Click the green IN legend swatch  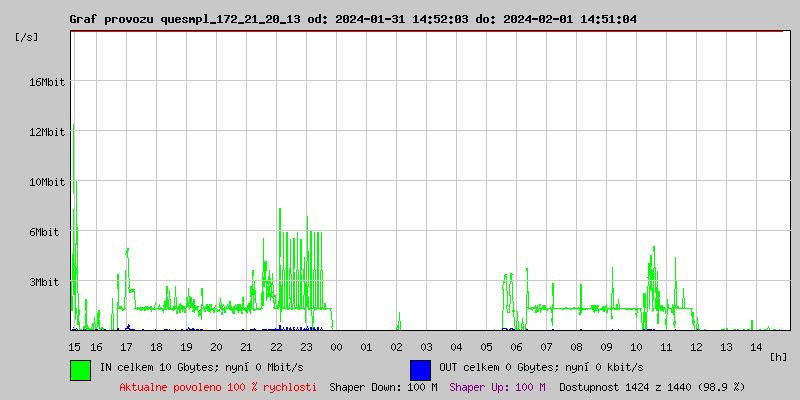80,369
